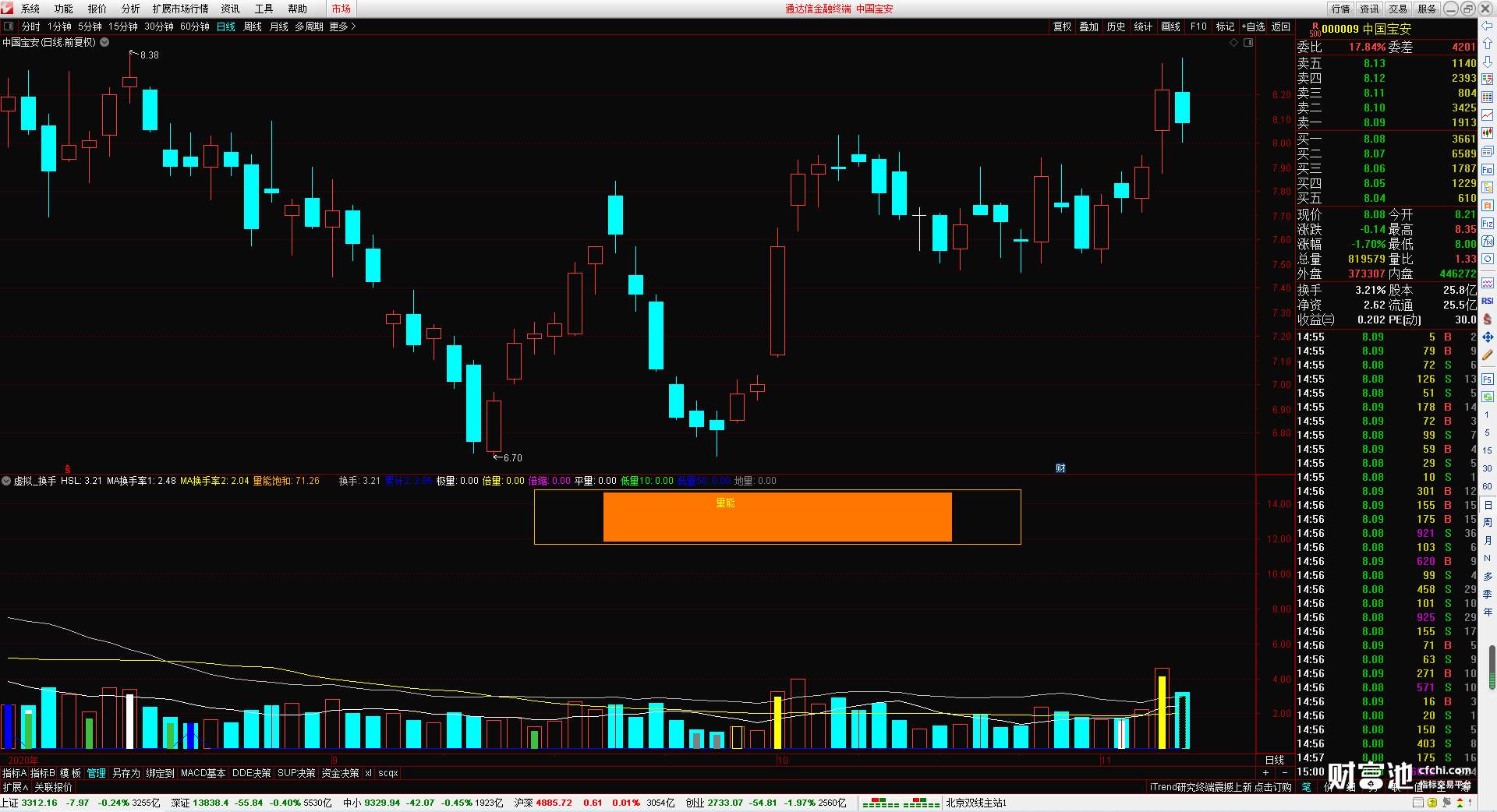
Task: Open the tree structure icon in sidebar
Action: coord(1488,187)
